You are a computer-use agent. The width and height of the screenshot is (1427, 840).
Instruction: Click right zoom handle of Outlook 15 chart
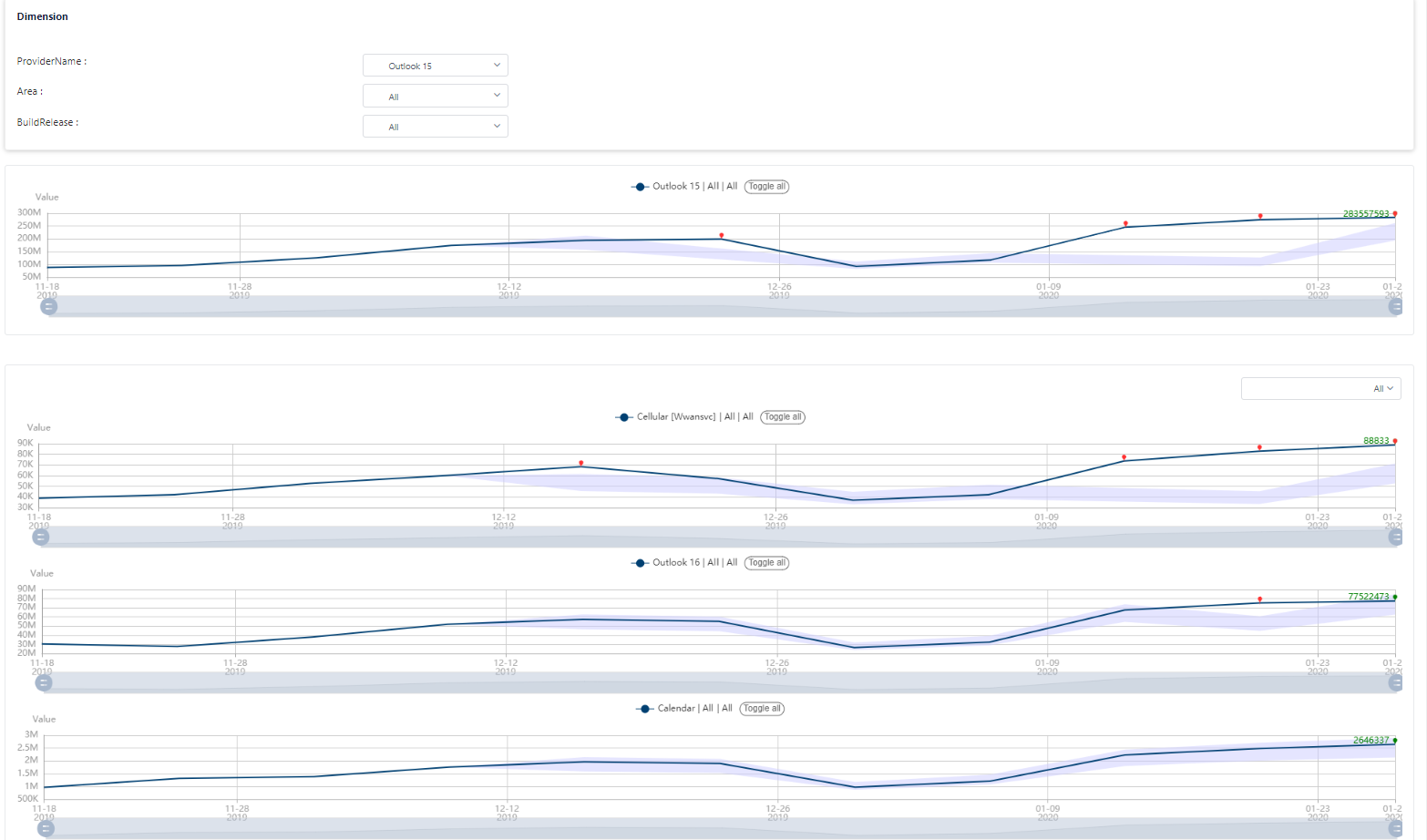pyautogui.click(x=1395, y=307)
